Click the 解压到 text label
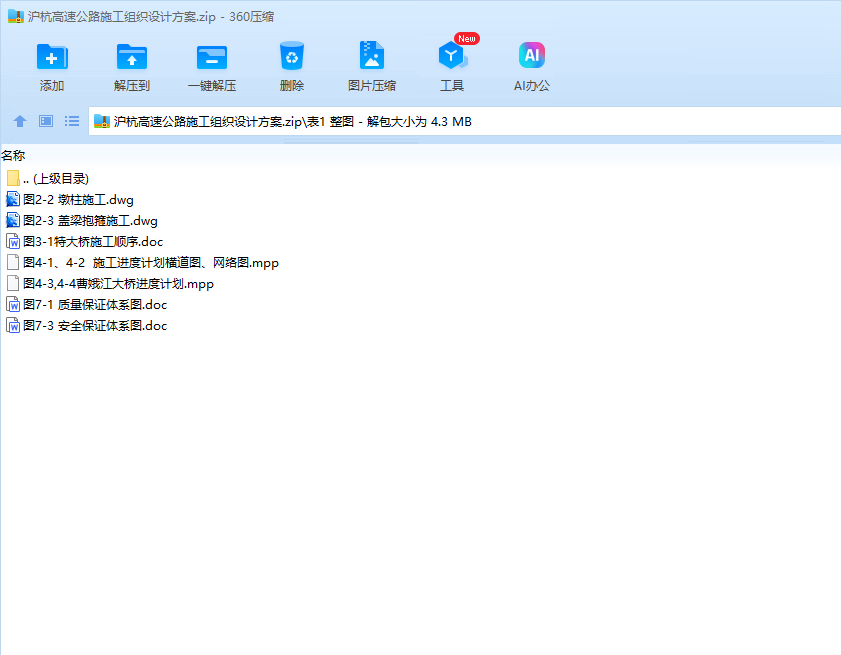Screen dimensions: 841x655 pos(132,86)
